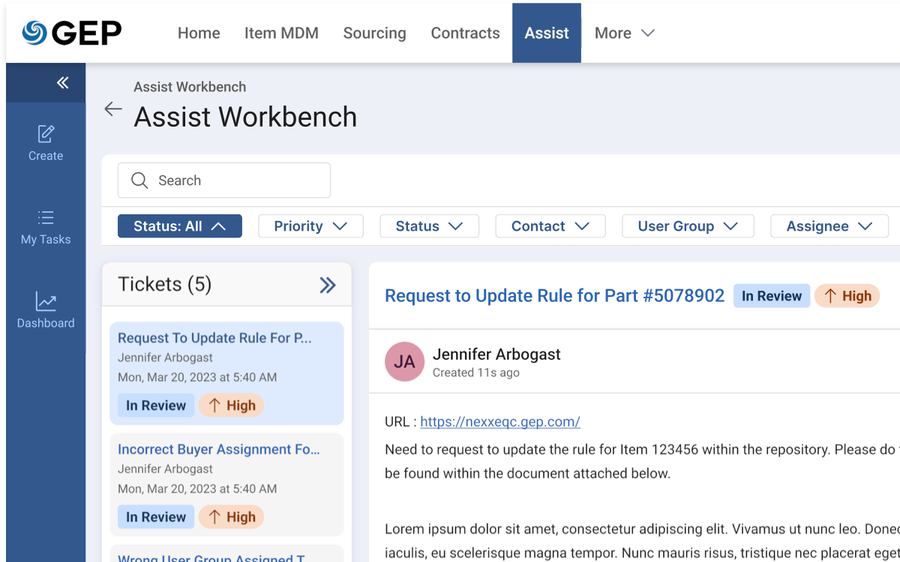Collapse the Status: All filter
Viewport: 900px width, 562px height.
(180, 226)
